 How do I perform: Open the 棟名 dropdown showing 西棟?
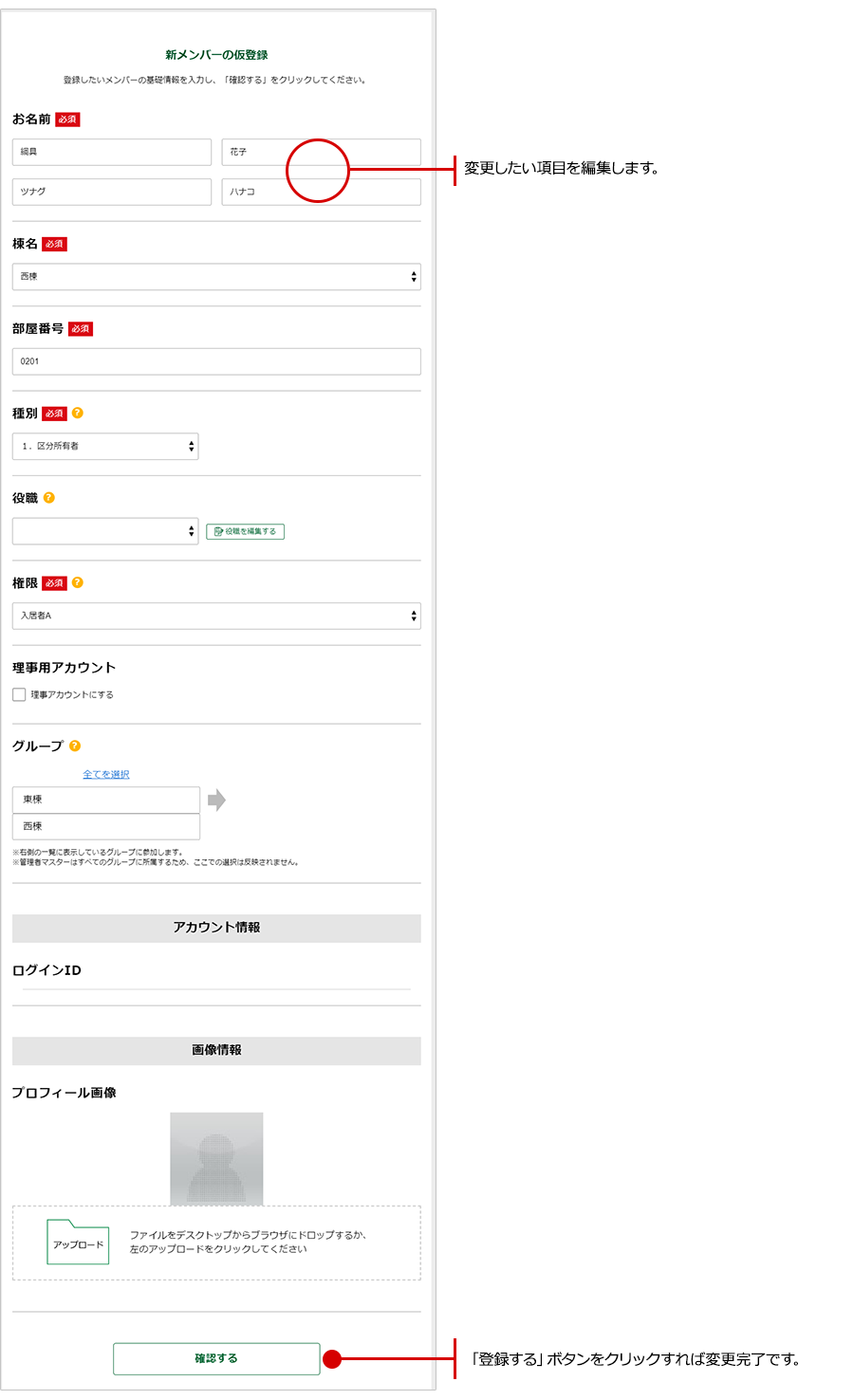pos(216,277)
